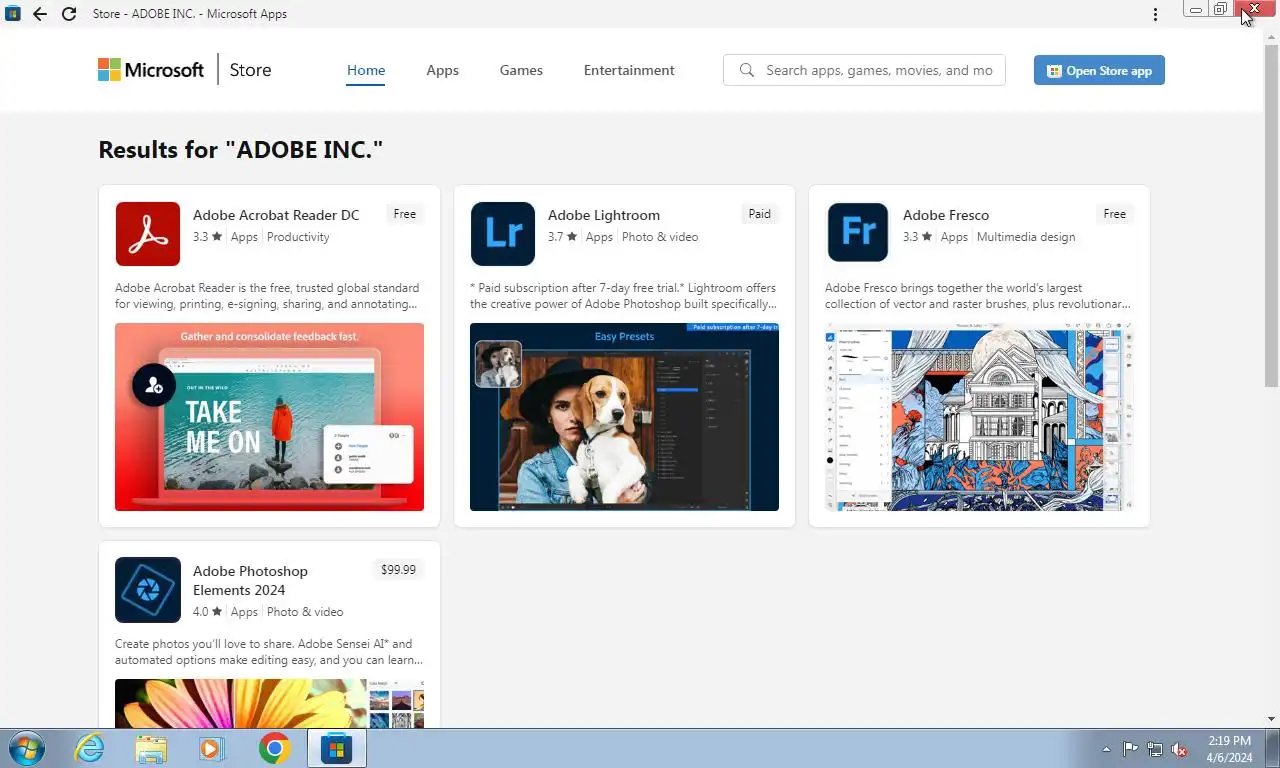Open Adobe Acrobat Reader DC title
This screenshot has height=768, width=1280.
276,215
